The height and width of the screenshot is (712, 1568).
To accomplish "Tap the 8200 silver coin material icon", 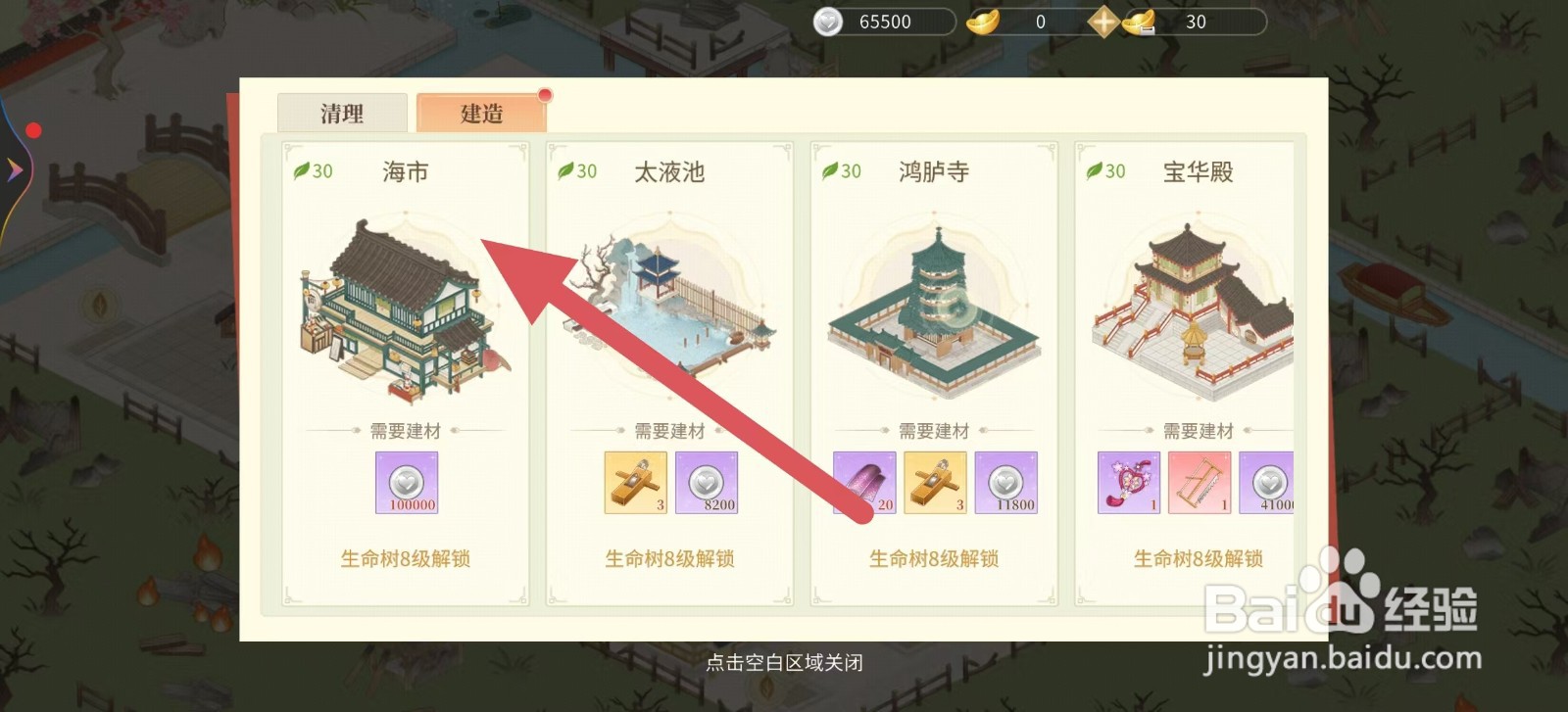I will [707, 483].
